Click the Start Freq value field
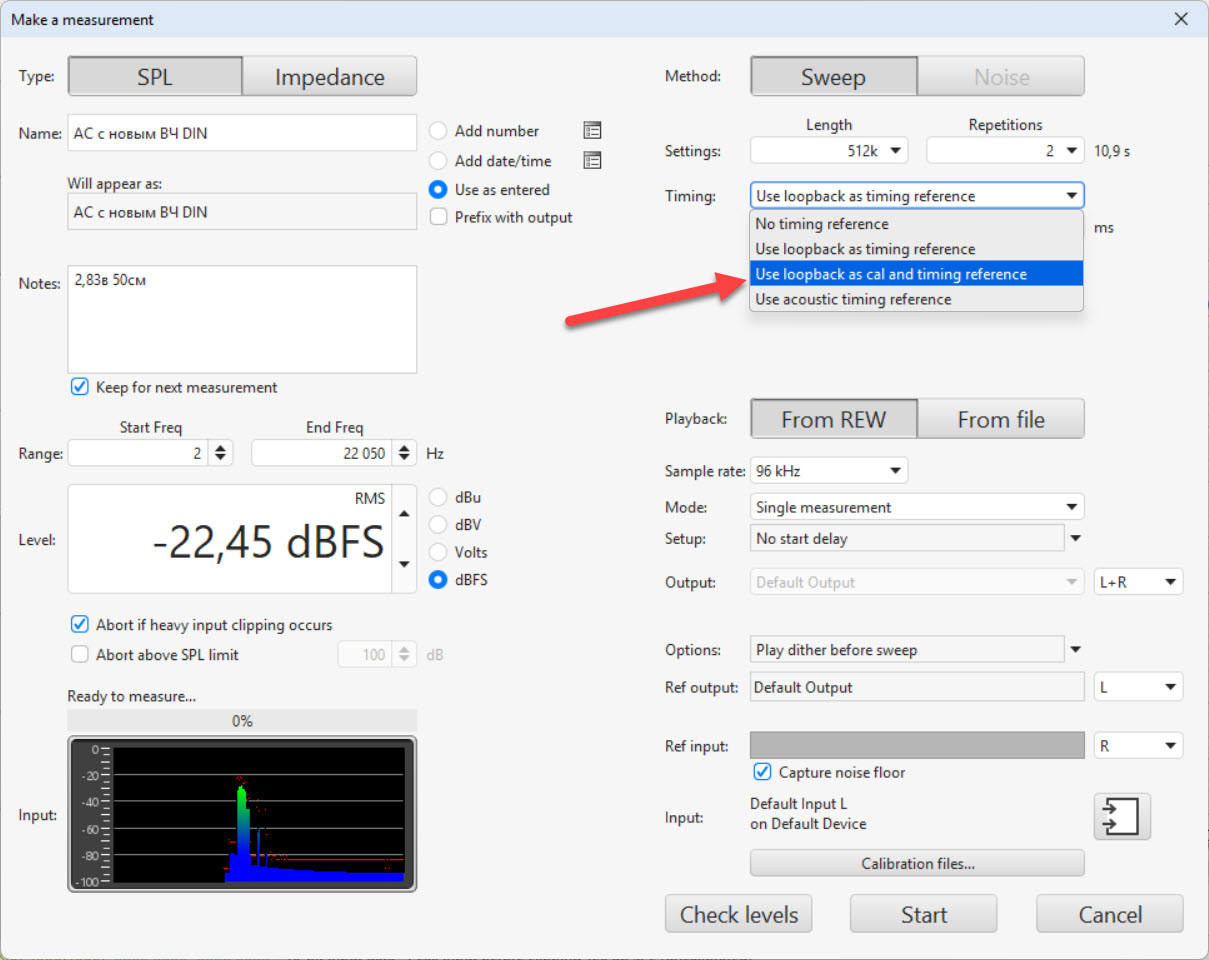1209x960 pixels. pos(140,453)
